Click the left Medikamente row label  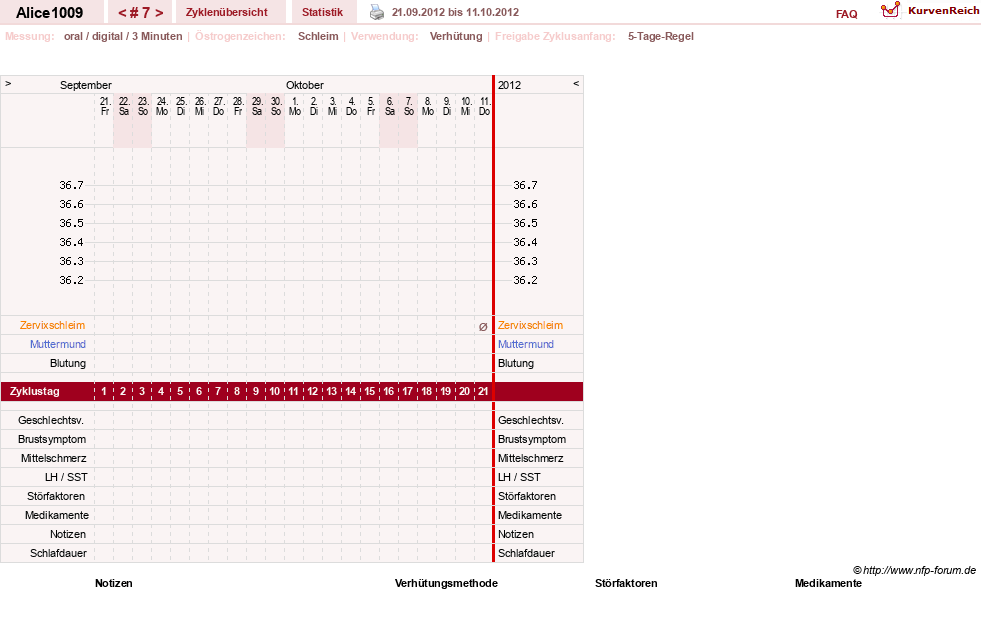click(x=57, y=515)
